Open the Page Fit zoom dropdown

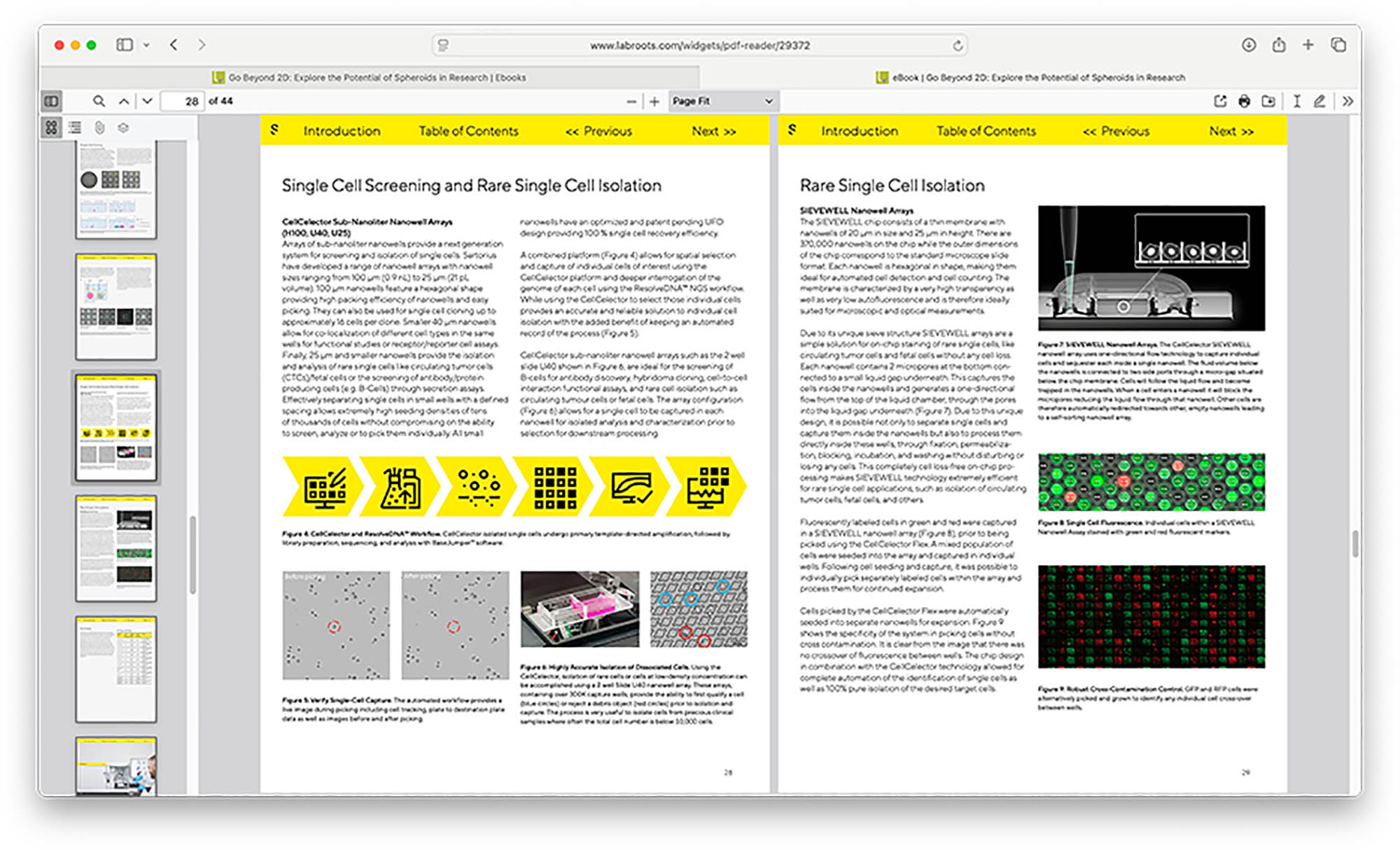(x=722, y=101)
